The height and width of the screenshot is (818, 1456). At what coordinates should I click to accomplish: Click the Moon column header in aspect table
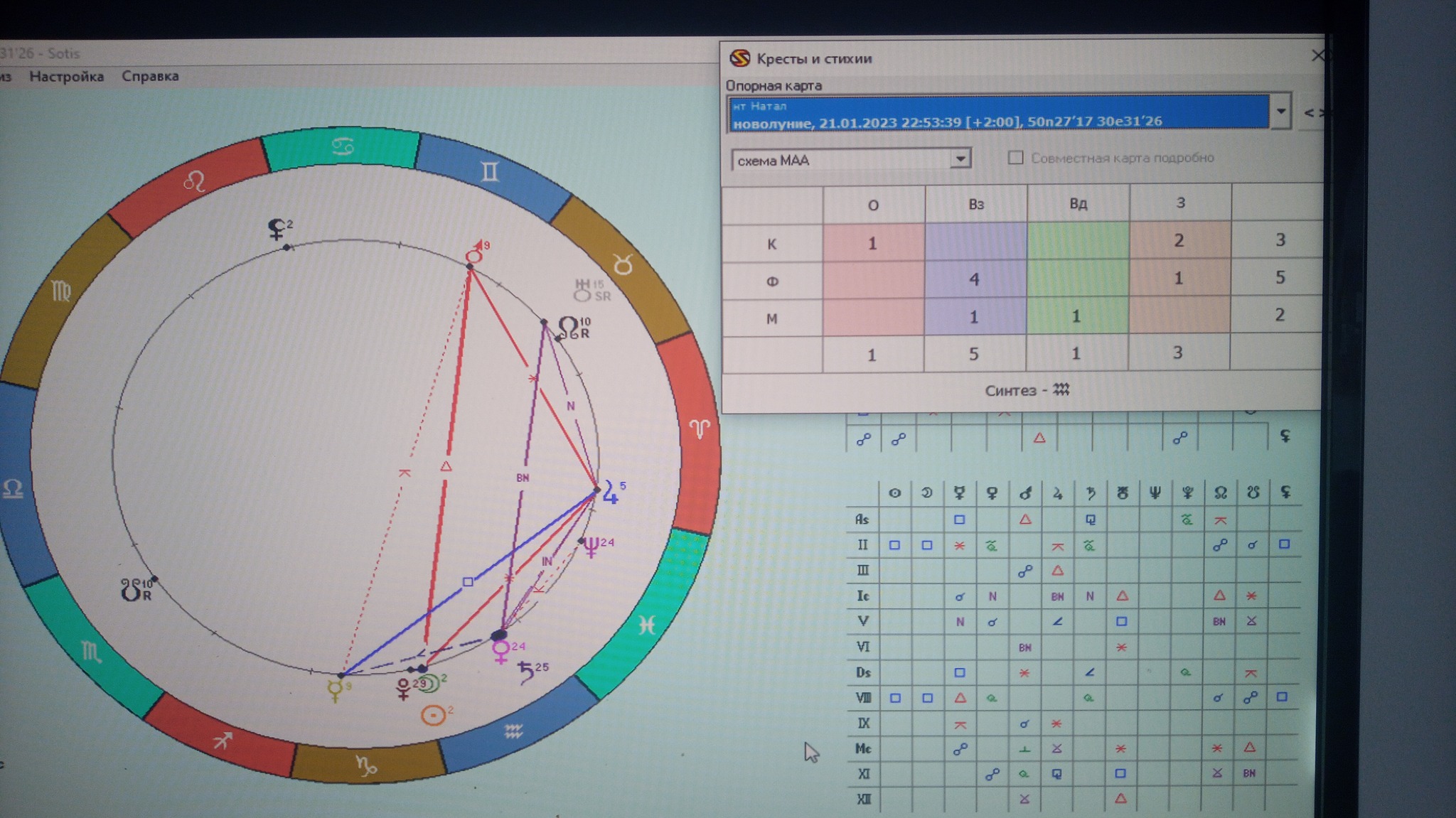(x=926, y=493)
